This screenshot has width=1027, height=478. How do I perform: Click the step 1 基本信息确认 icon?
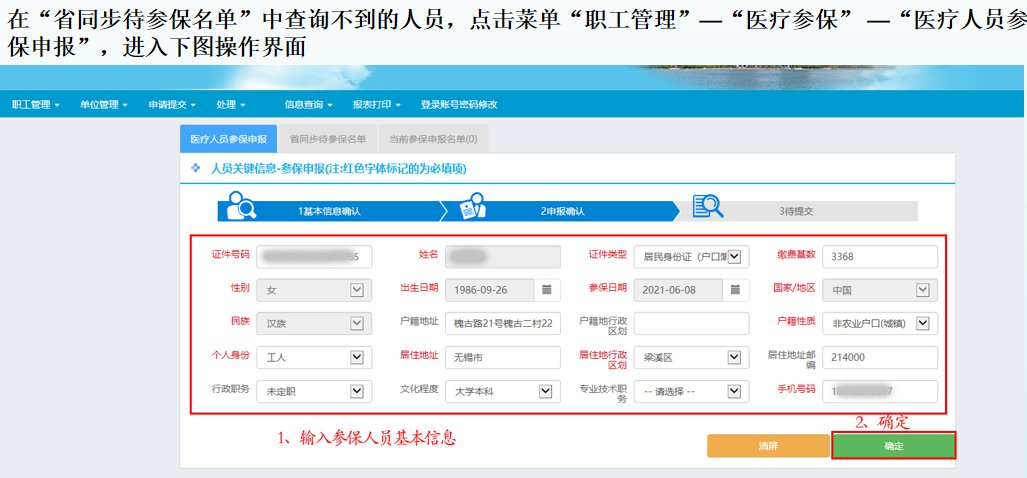(241, 207)
